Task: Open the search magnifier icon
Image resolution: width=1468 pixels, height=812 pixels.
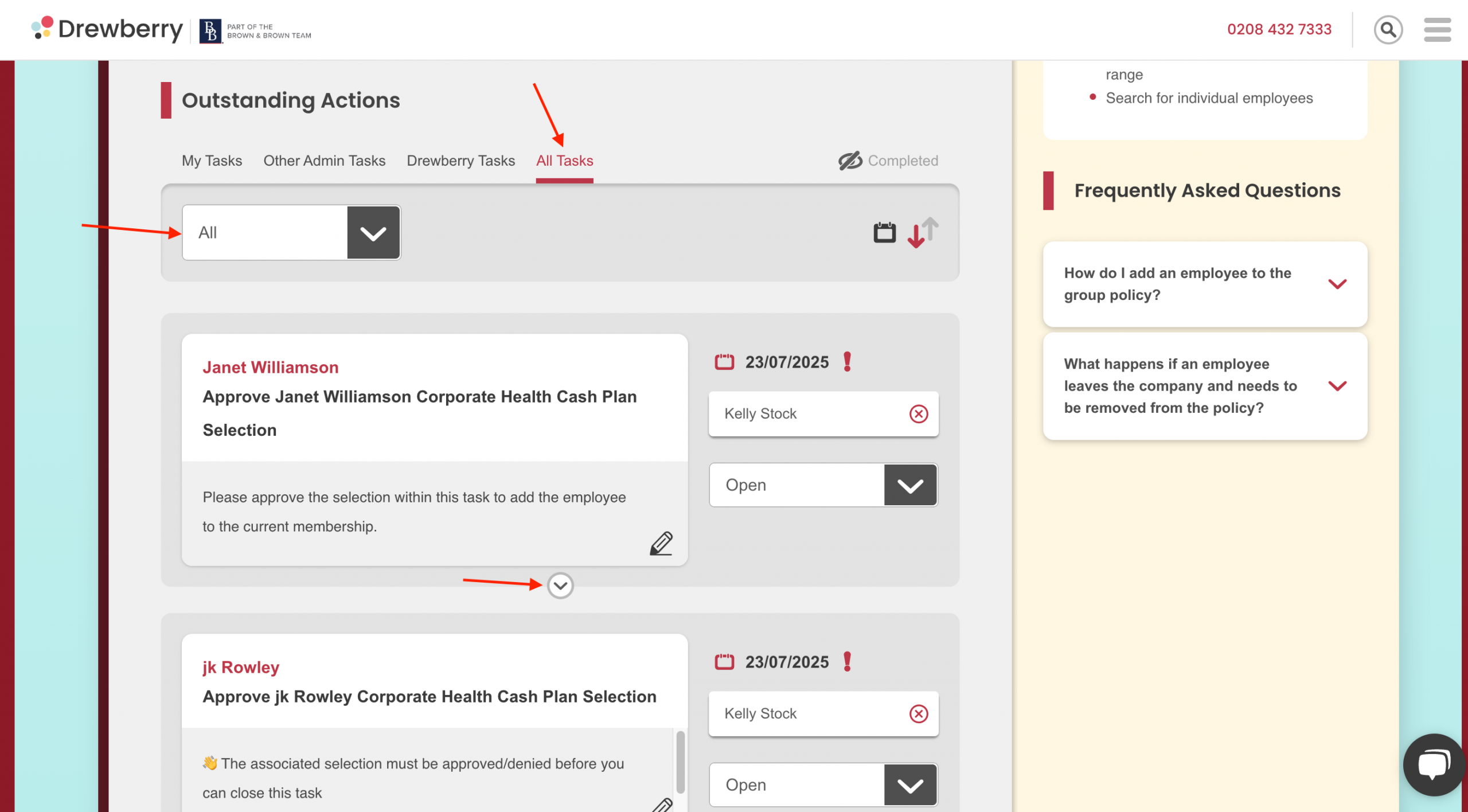Action: click(1388, 29)
